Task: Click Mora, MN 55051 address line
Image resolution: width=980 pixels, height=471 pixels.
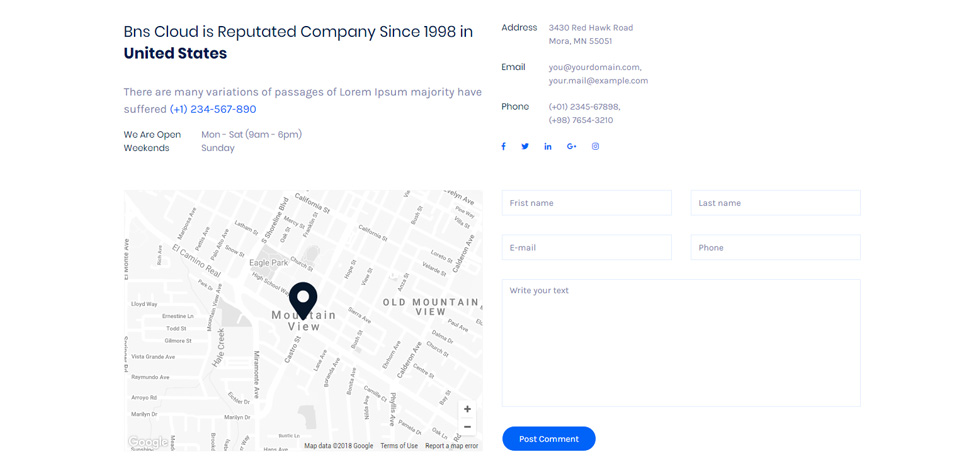Action: pyautogui.click(x=580, y=41)
